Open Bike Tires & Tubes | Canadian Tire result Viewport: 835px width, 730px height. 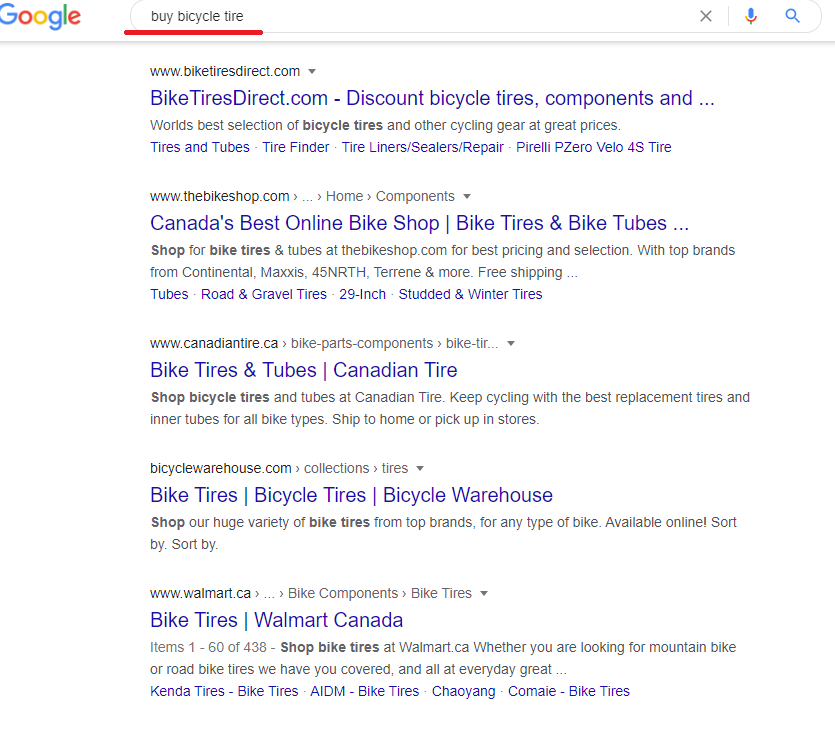304,370
